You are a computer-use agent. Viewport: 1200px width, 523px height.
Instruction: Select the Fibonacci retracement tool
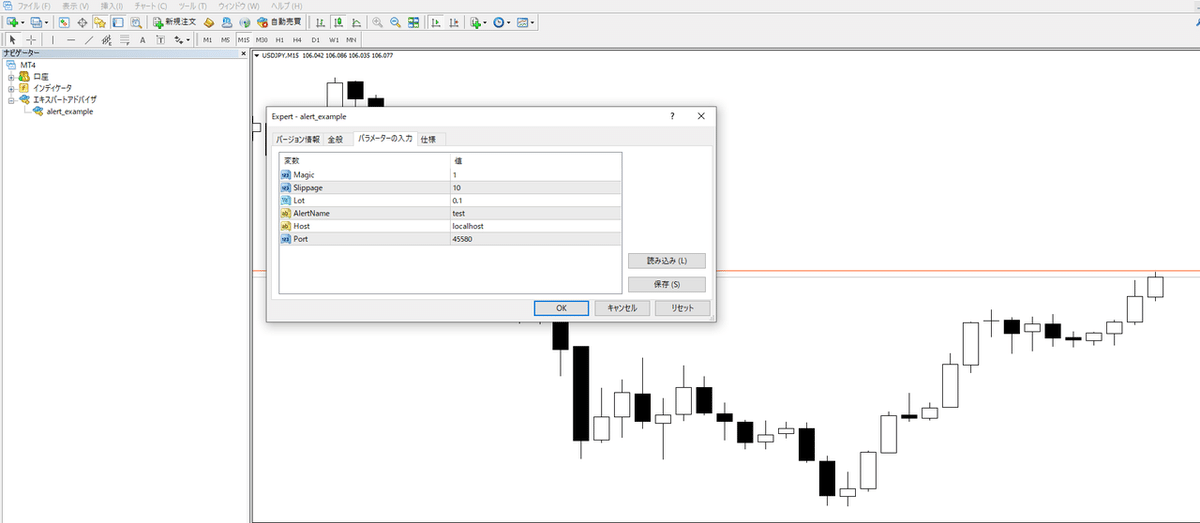pos(124,40)
